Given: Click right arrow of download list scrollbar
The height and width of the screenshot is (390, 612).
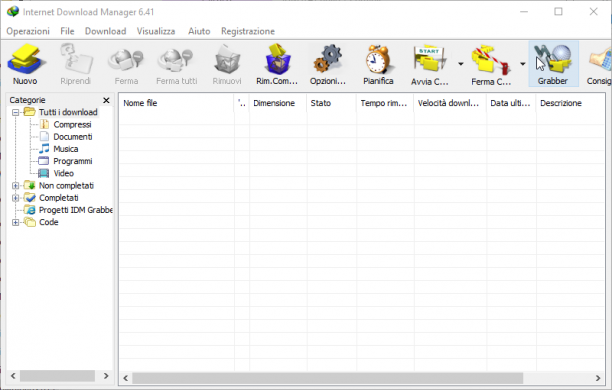Looking at the screenshot, I should pos(598,378).
